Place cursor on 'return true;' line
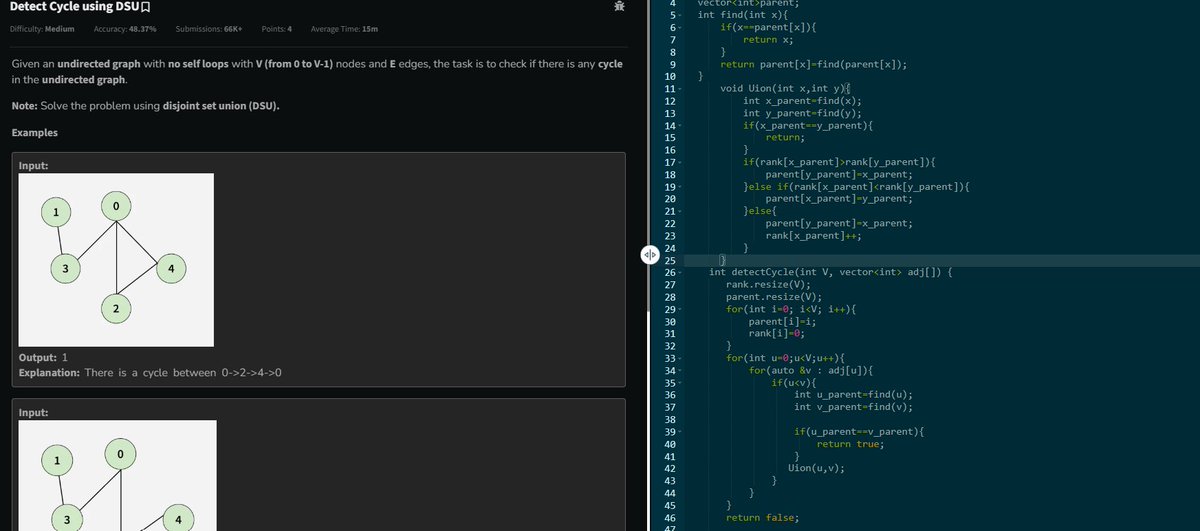The width and height of the screenshot is (1200, 531). click(x=850, y=443)
